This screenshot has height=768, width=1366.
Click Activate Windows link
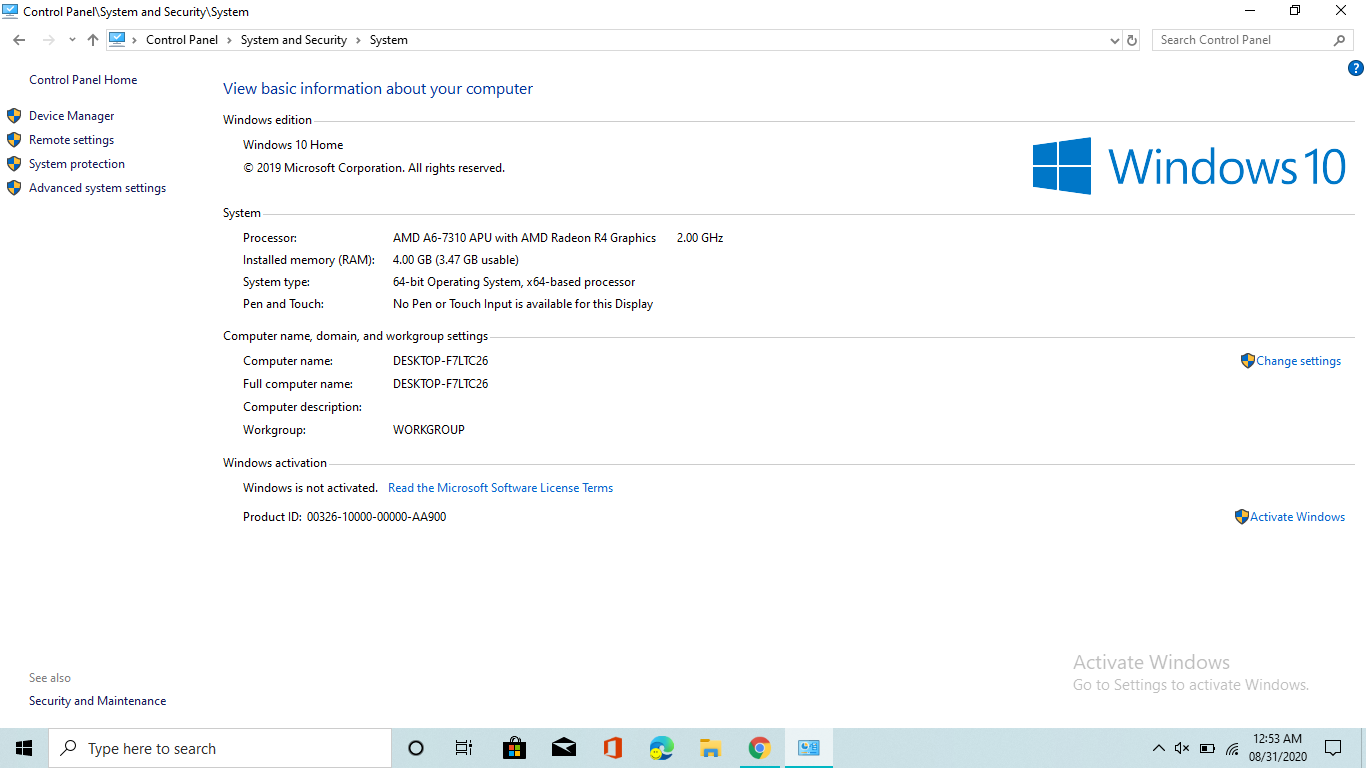[1297, 517]
